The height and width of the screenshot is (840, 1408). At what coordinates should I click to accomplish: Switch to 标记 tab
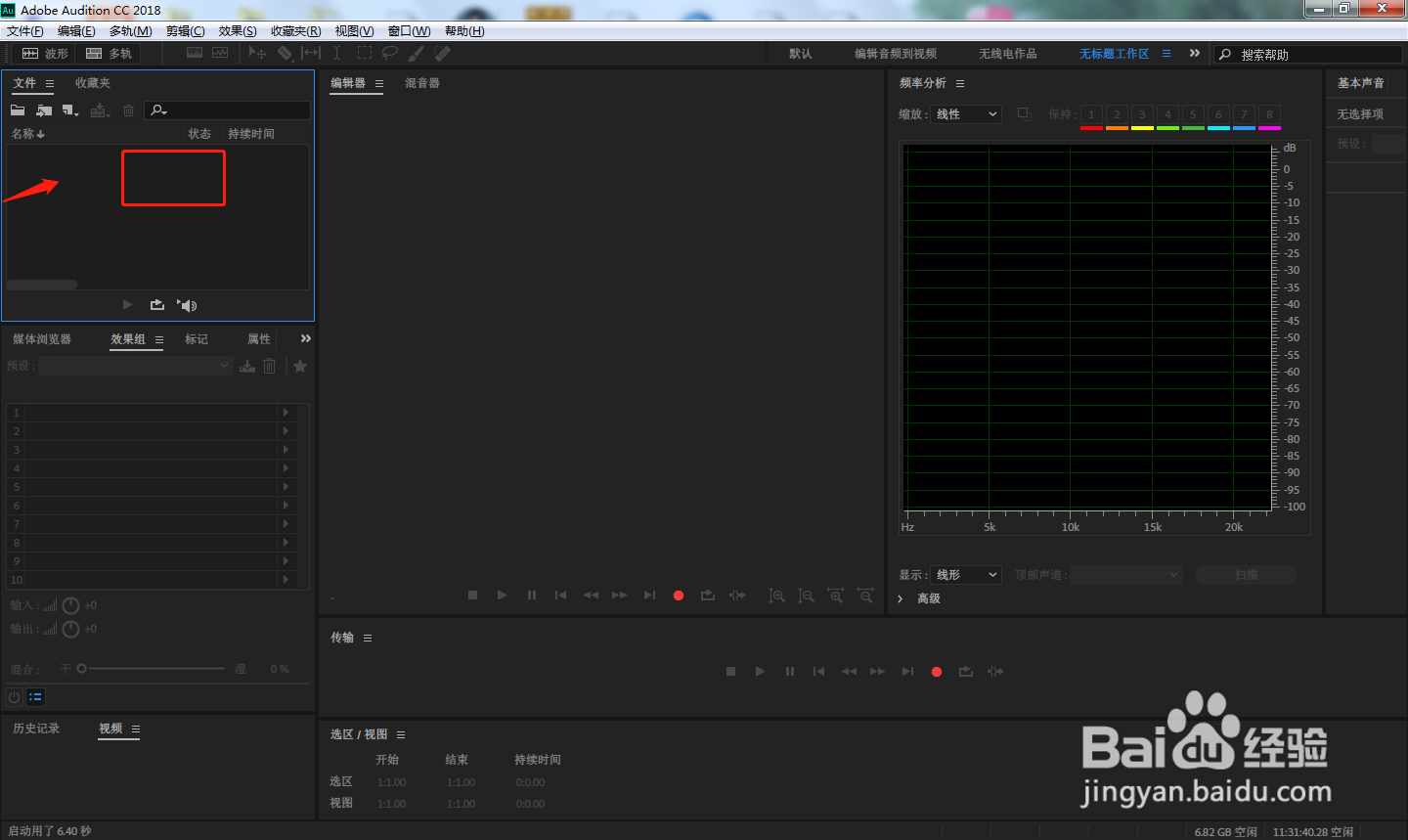(x=197, y=339)
